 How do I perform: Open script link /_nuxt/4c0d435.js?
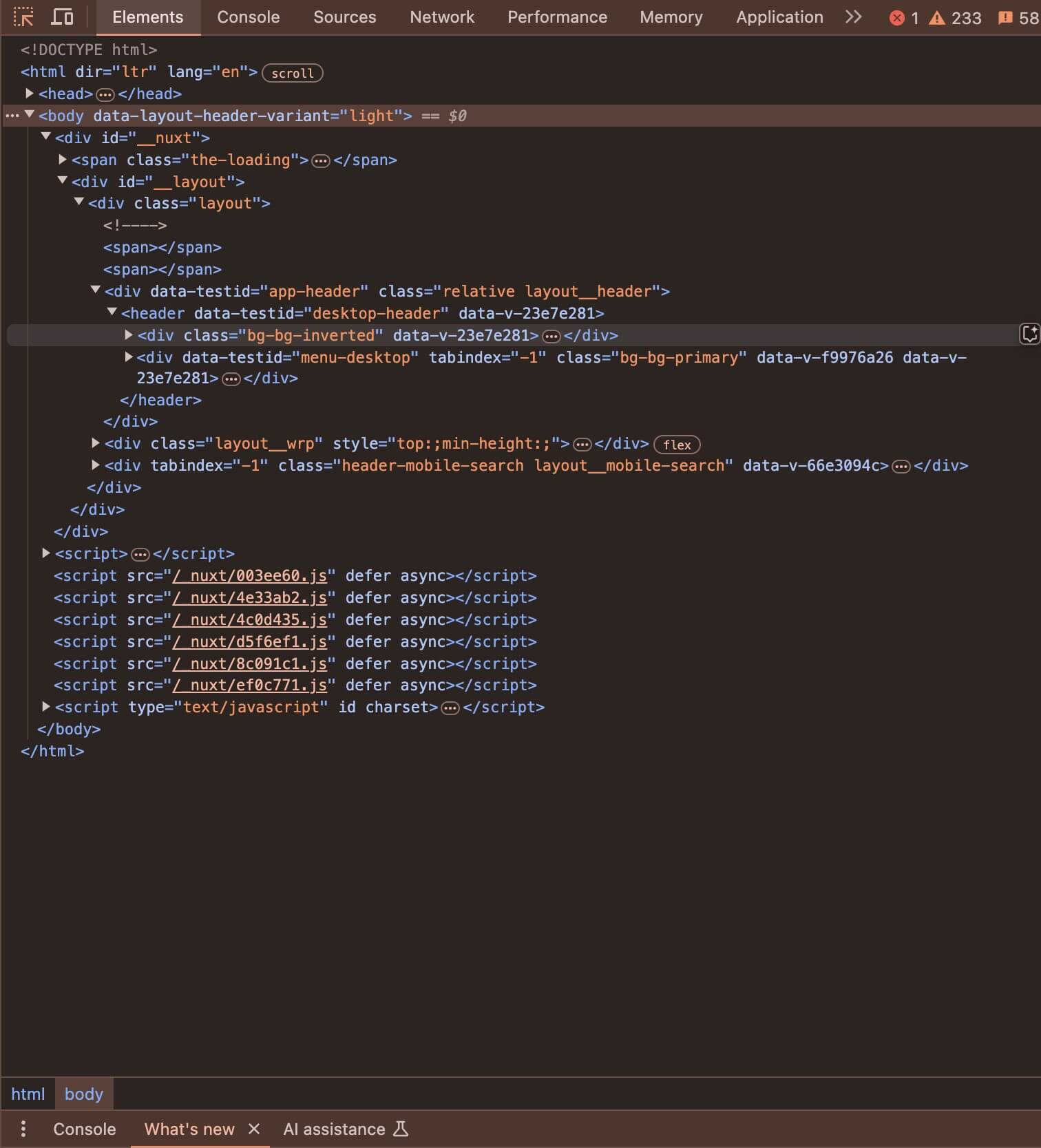click(x=249, y=619)
